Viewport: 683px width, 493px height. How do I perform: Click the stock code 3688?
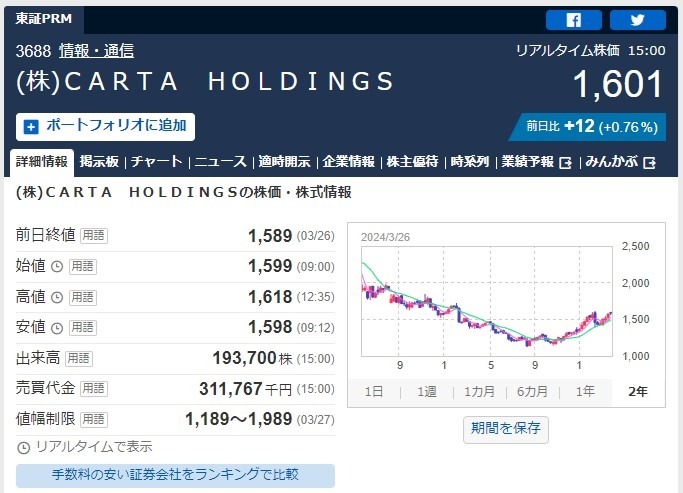pyautogui.click(x=33, y=51)
